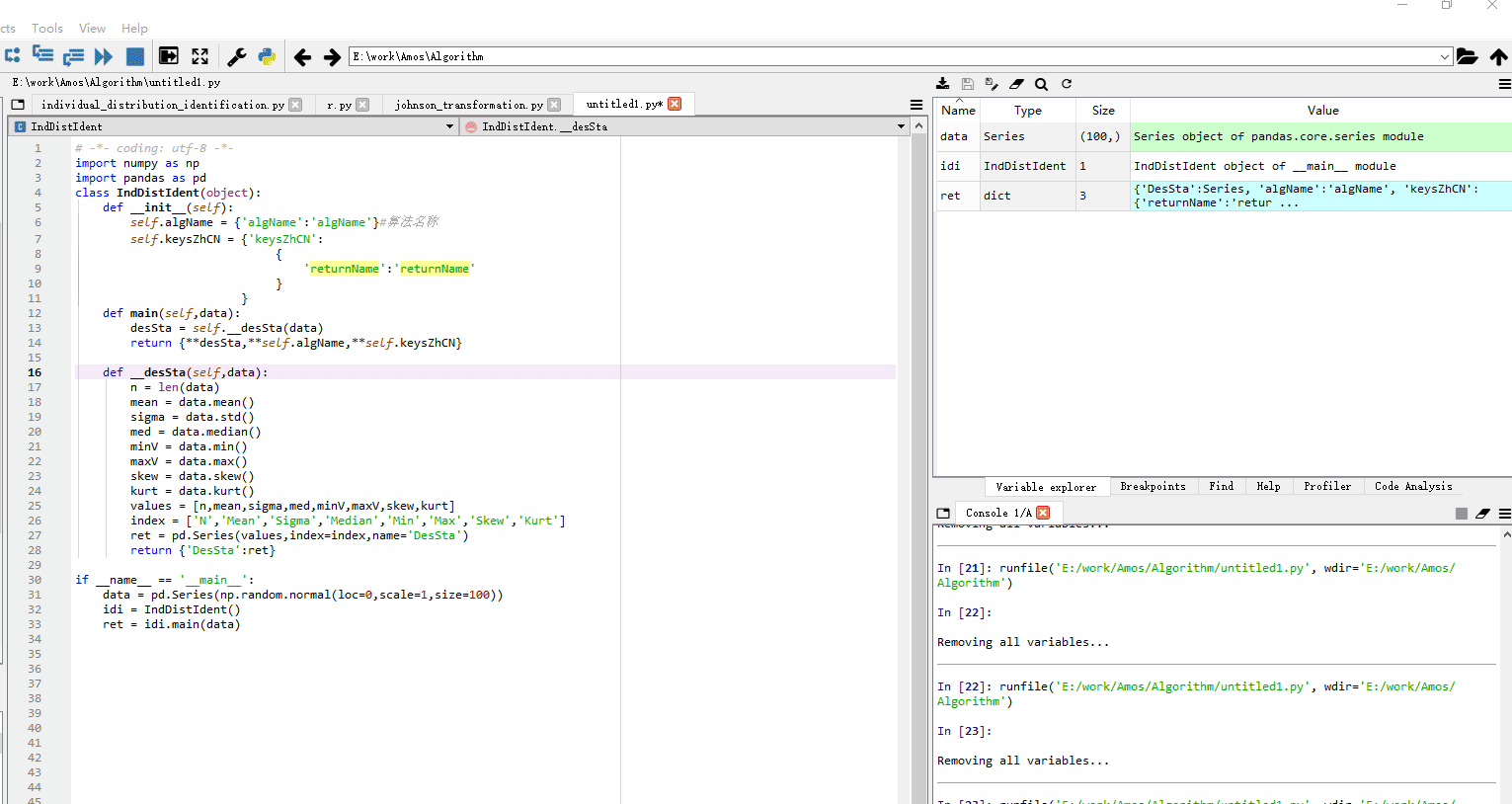This screenshot has width=1512, height=804.
Task: Expand the working directory path dropdown
Action: point(1445,57)
